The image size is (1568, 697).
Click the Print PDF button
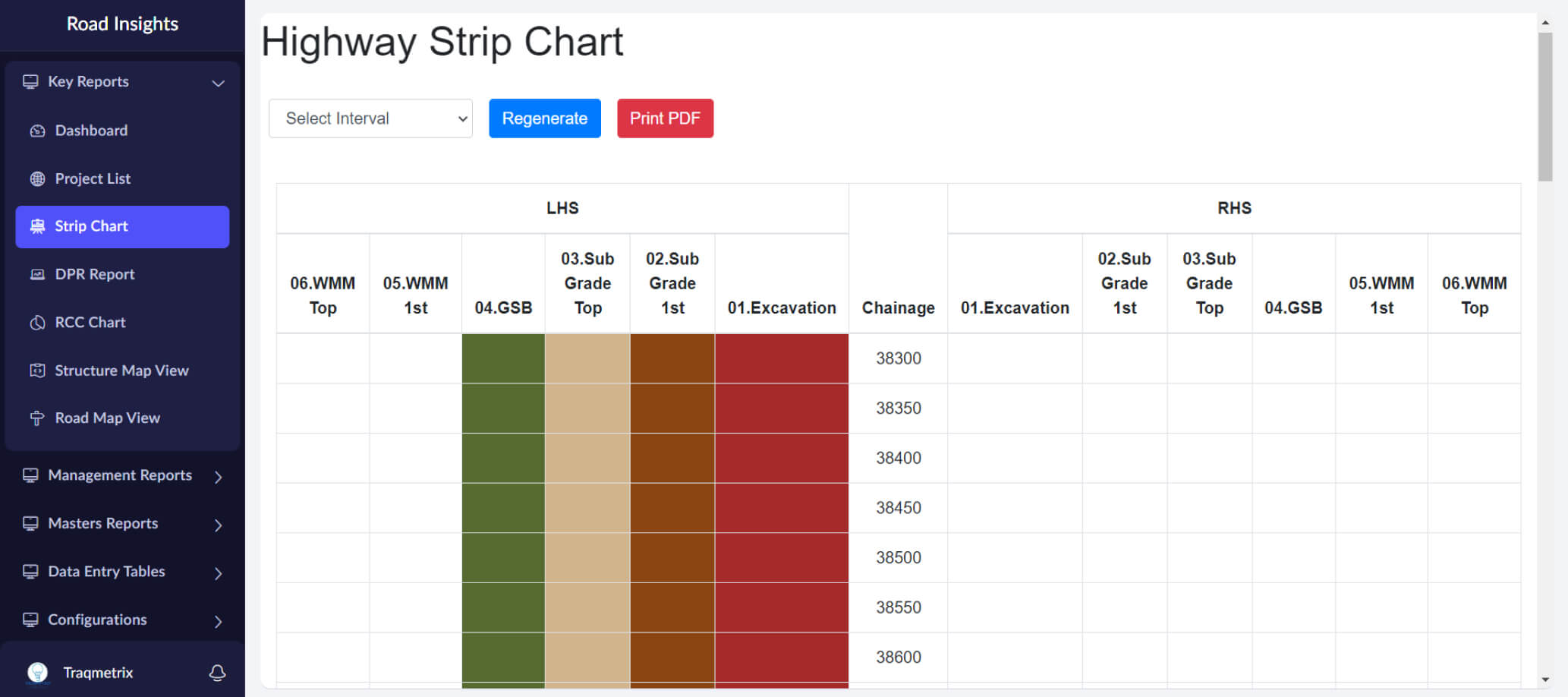pos(664,118)
